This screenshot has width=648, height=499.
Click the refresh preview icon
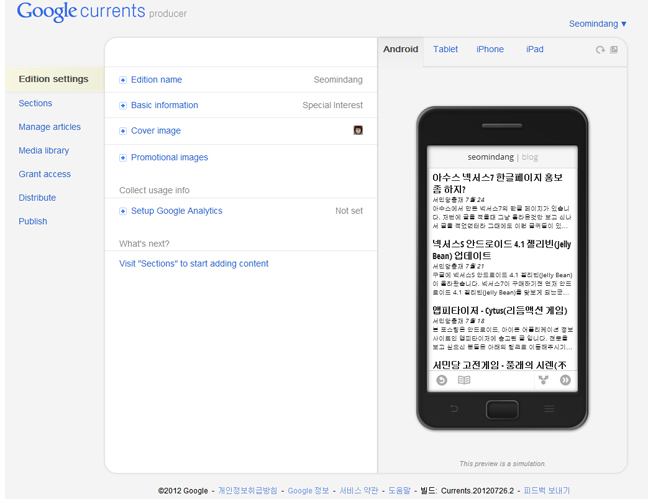click(600, 50)
